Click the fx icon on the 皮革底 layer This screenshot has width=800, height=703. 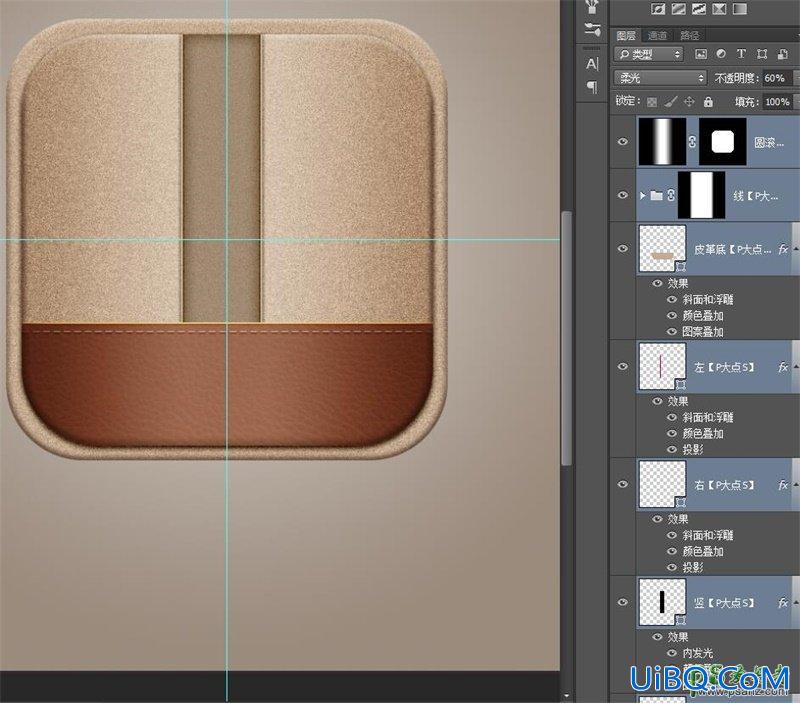pos(783,249)
